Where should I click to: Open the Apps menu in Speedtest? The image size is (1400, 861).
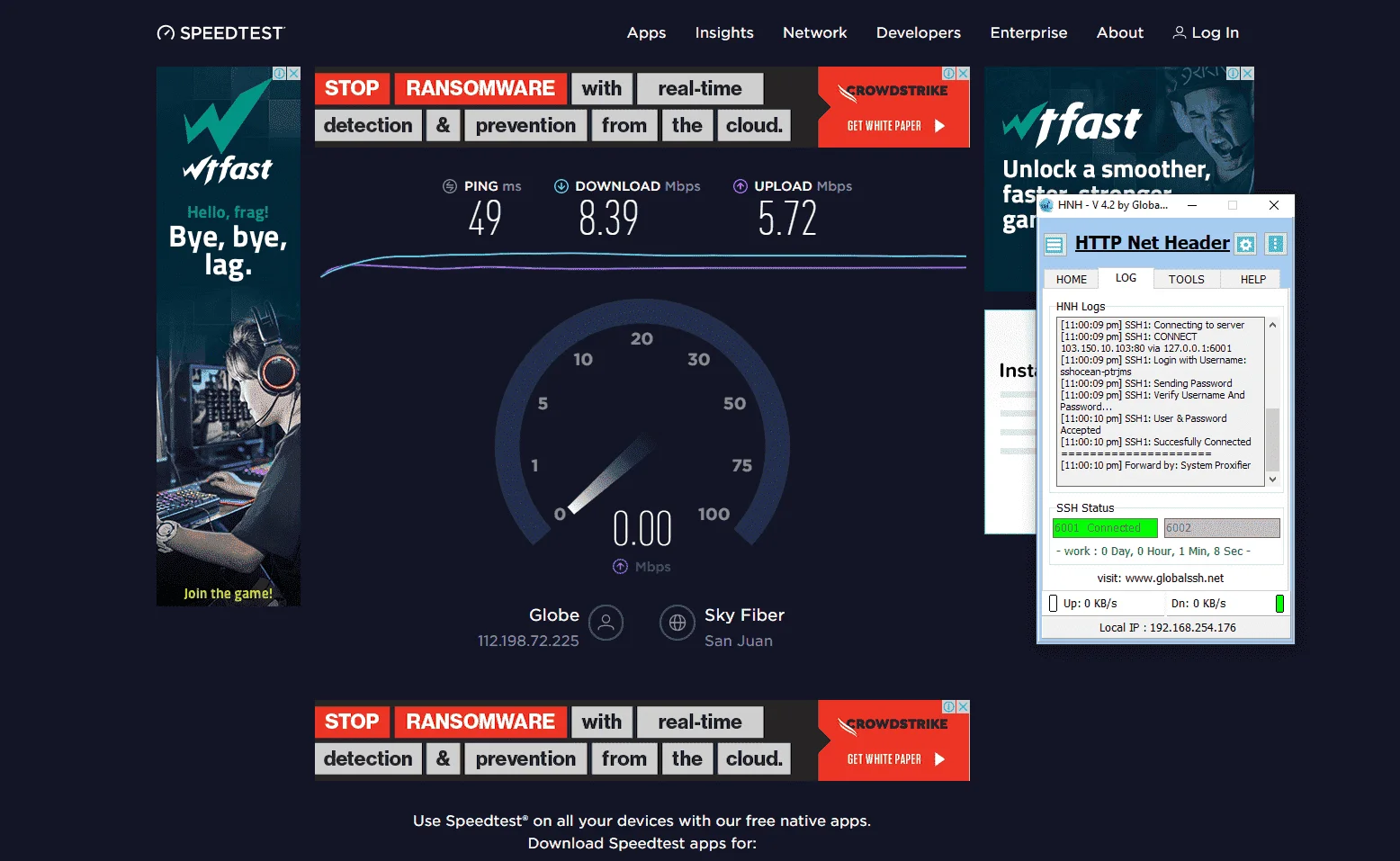click(x=646, y=33)
